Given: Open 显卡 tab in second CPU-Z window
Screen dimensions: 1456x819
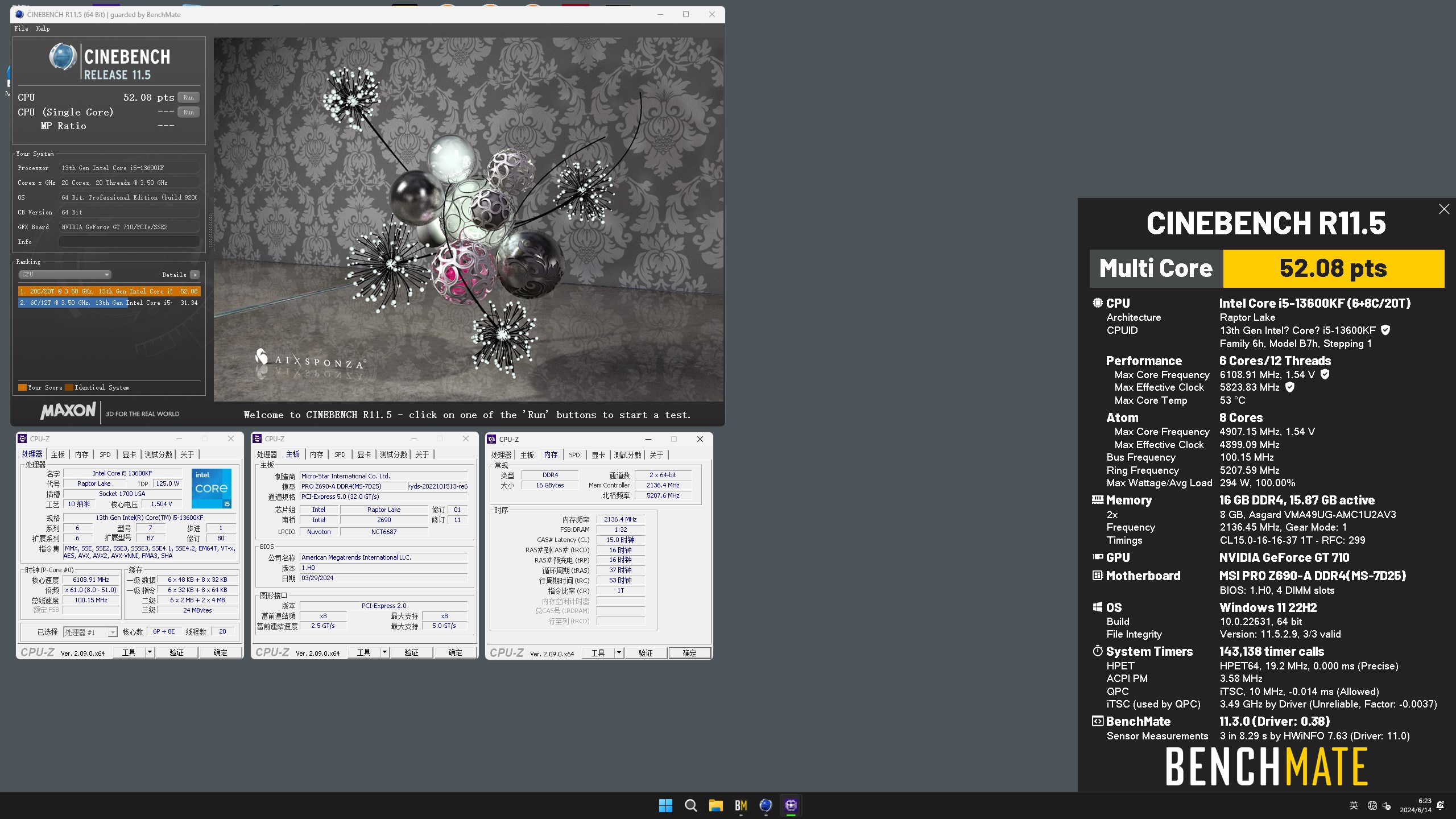Looking at the screenshot, I should pos(364,454).
